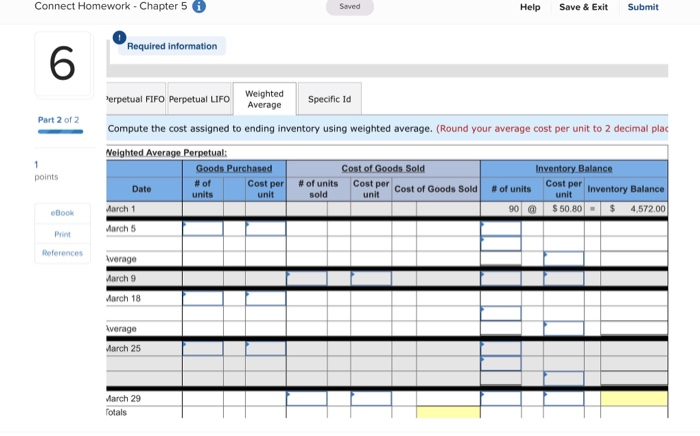
Task: Click March 29 units sold field
Action: (307, 399)
